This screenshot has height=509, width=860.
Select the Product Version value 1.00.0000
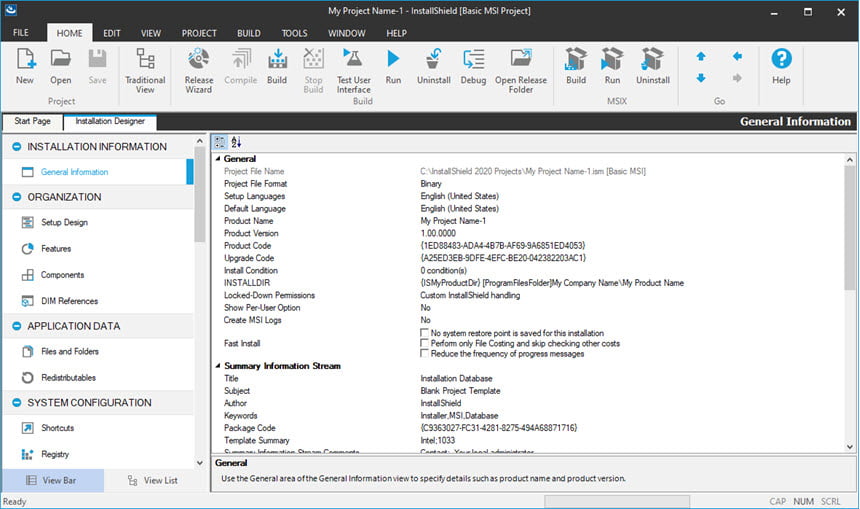(x=438, y=234)
